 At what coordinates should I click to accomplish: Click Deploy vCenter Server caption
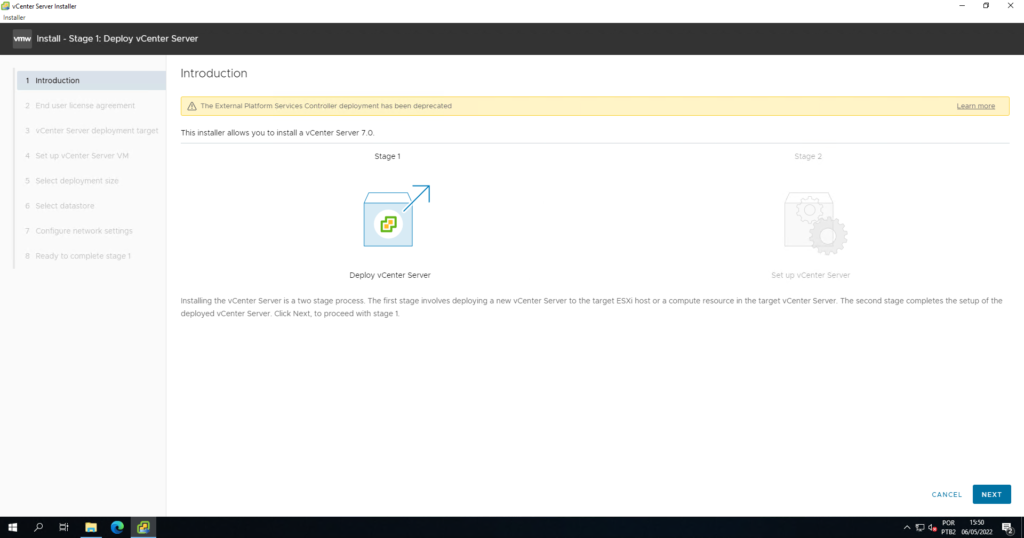coord(390,275)
